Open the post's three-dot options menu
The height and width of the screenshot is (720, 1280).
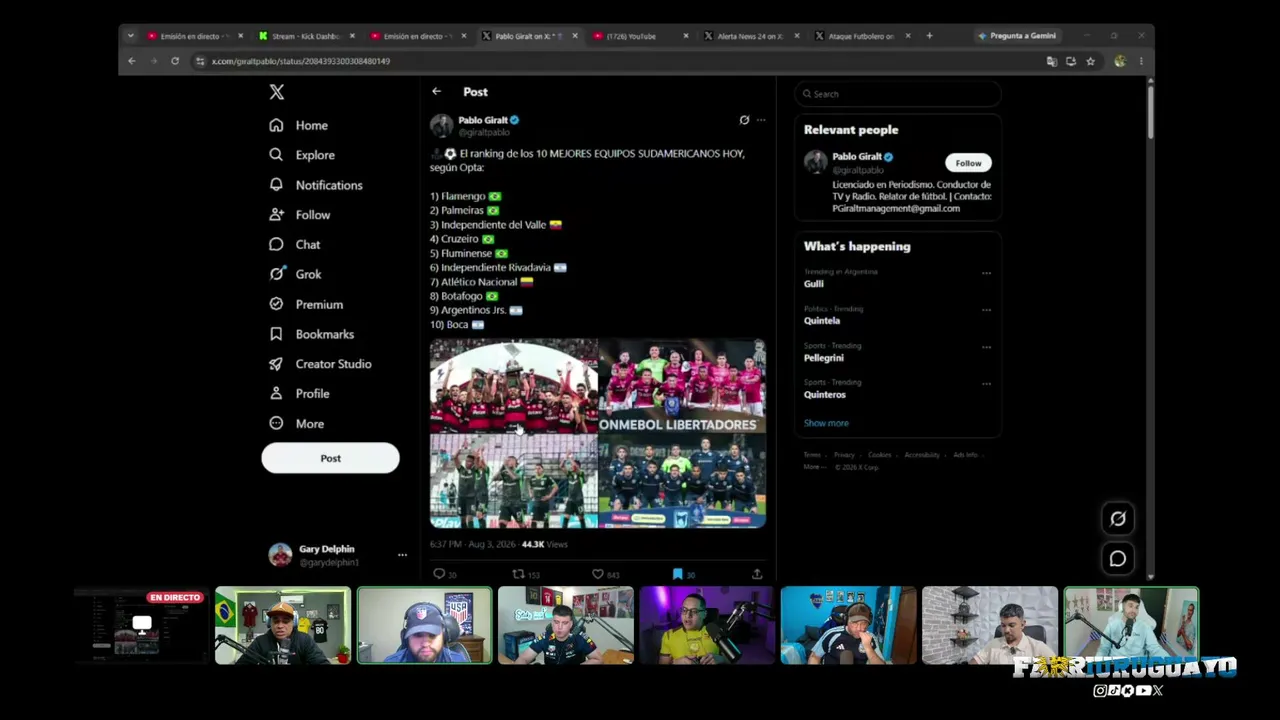pos(761,120)
